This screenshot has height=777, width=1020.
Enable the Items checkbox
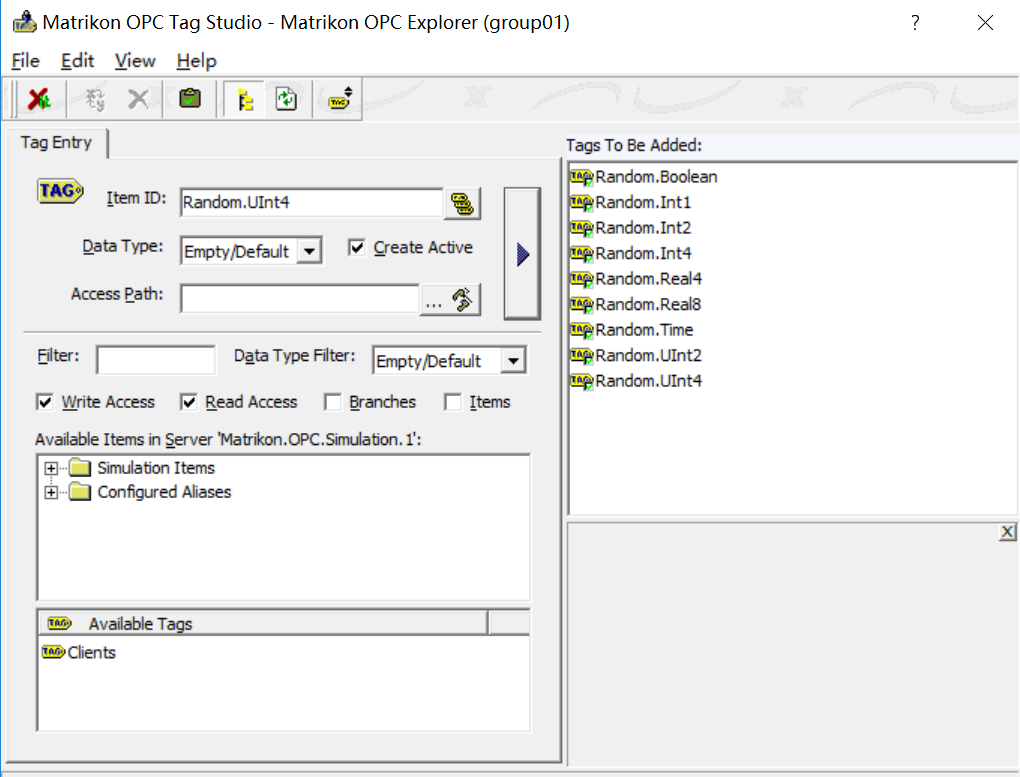pyautogui.click(x=453, y=402)
